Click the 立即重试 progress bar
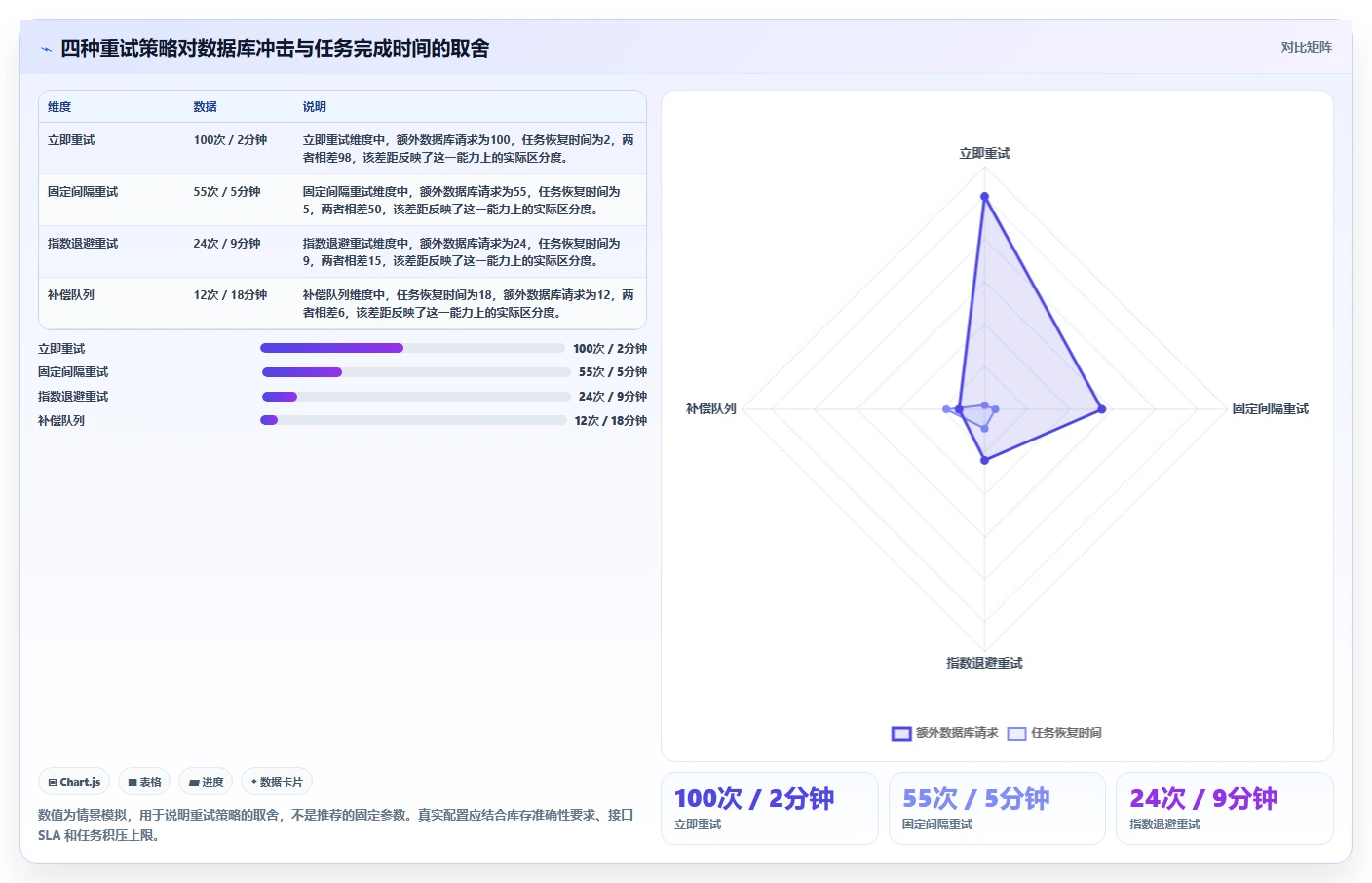Viewport: 1372px width, 883px height. (412, 348)
